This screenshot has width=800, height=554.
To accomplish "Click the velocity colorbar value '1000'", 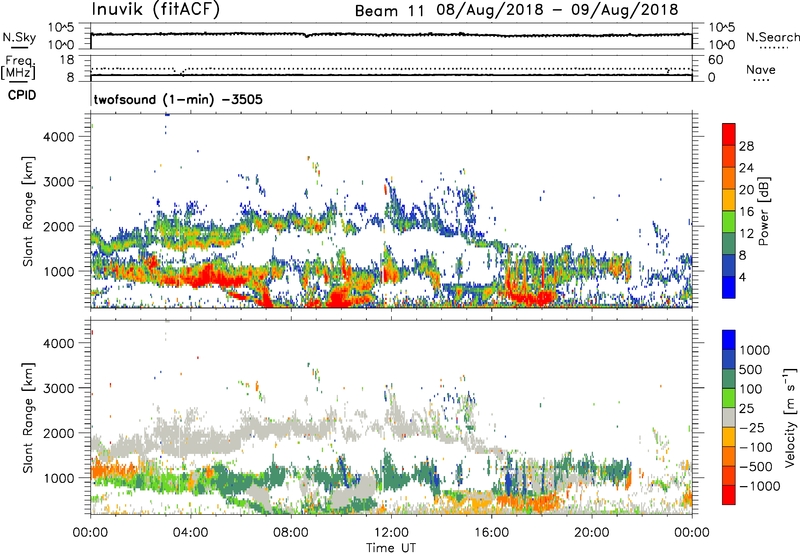I will pos(755,350).
